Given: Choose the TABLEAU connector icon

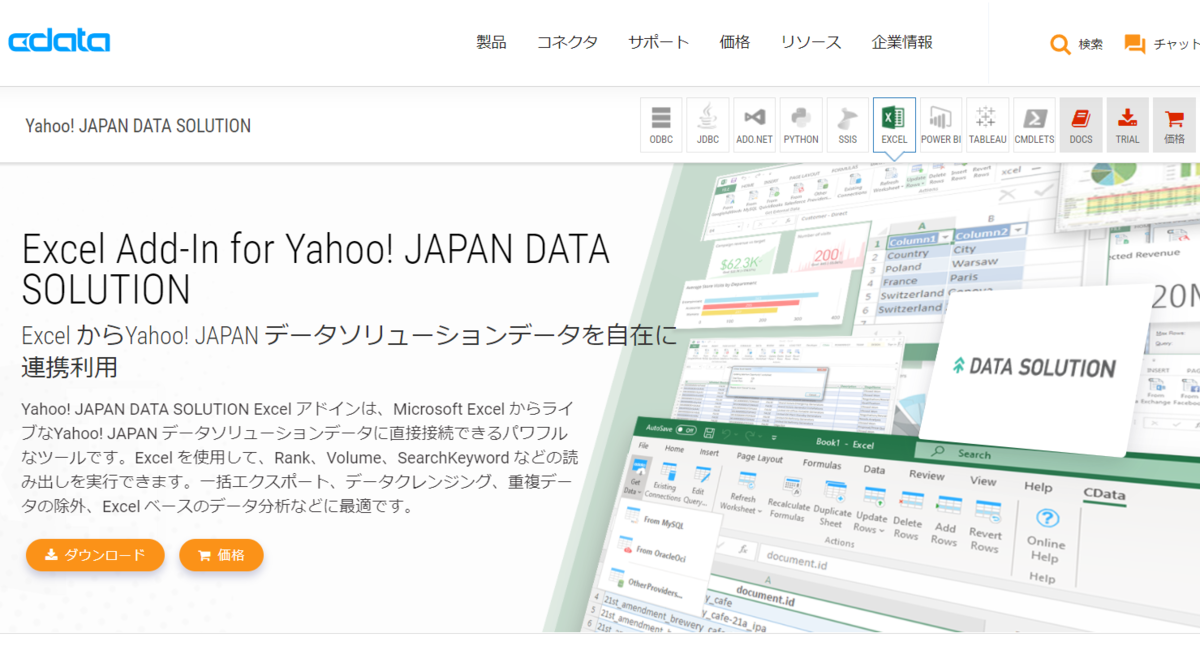Looking at the screenshot, I should pos(987,125).
